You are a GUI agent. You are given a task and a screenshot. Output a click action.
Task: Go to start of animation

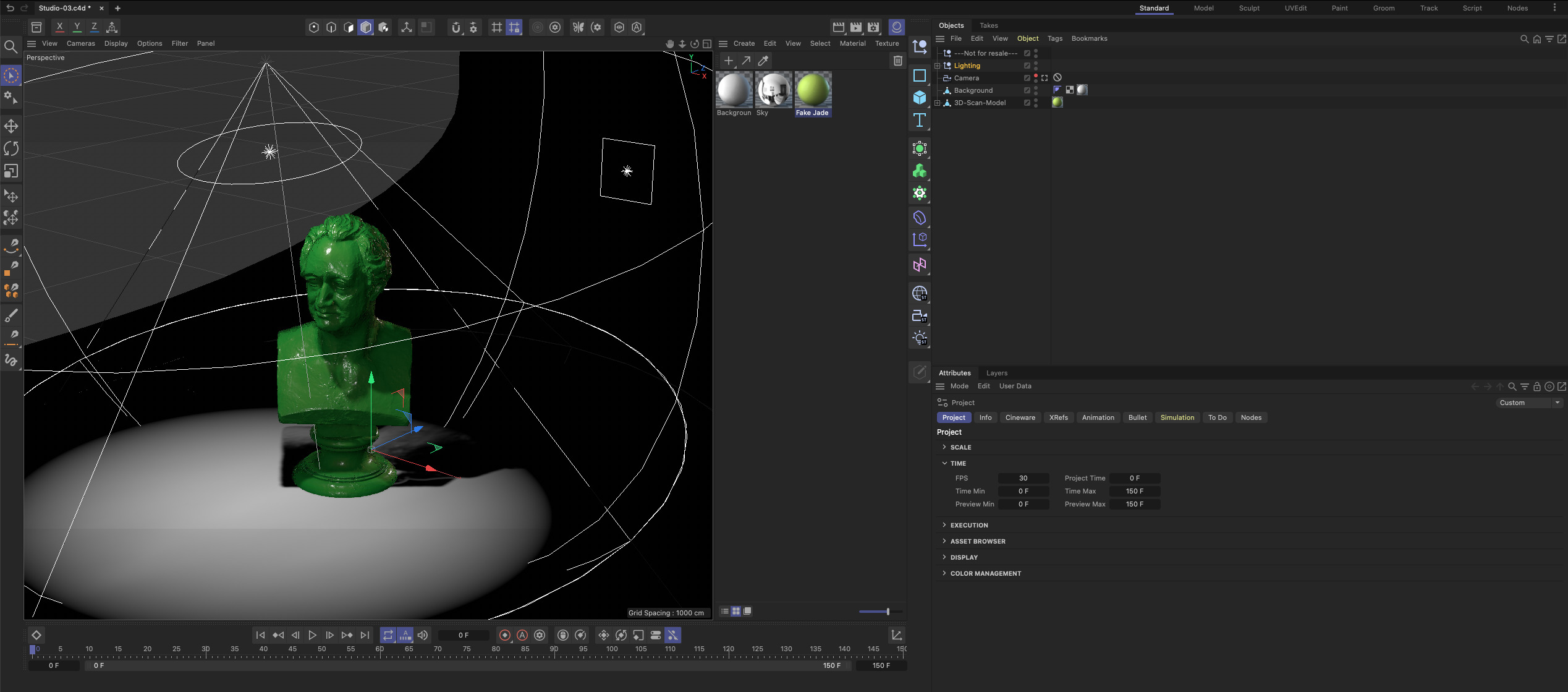pyautogui.click(x=261, y=635)
